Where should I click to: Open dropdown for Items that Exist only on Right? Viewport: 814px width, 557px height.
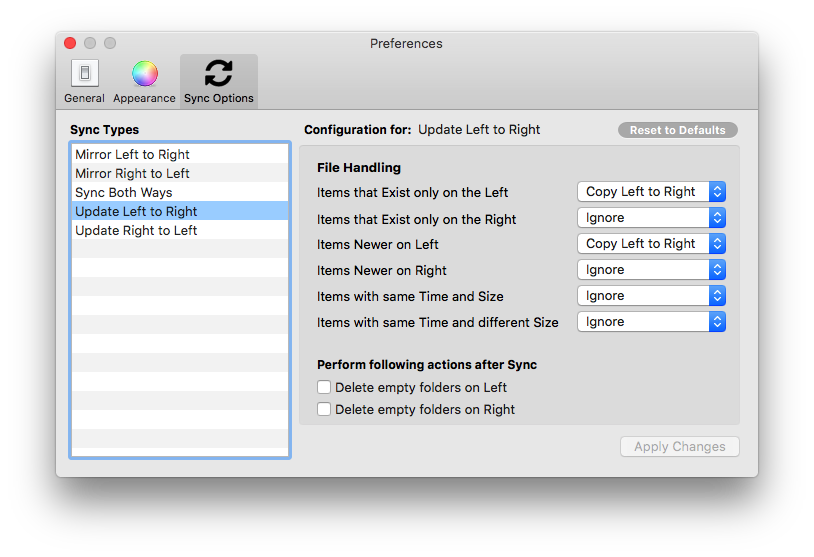[651, 218]
